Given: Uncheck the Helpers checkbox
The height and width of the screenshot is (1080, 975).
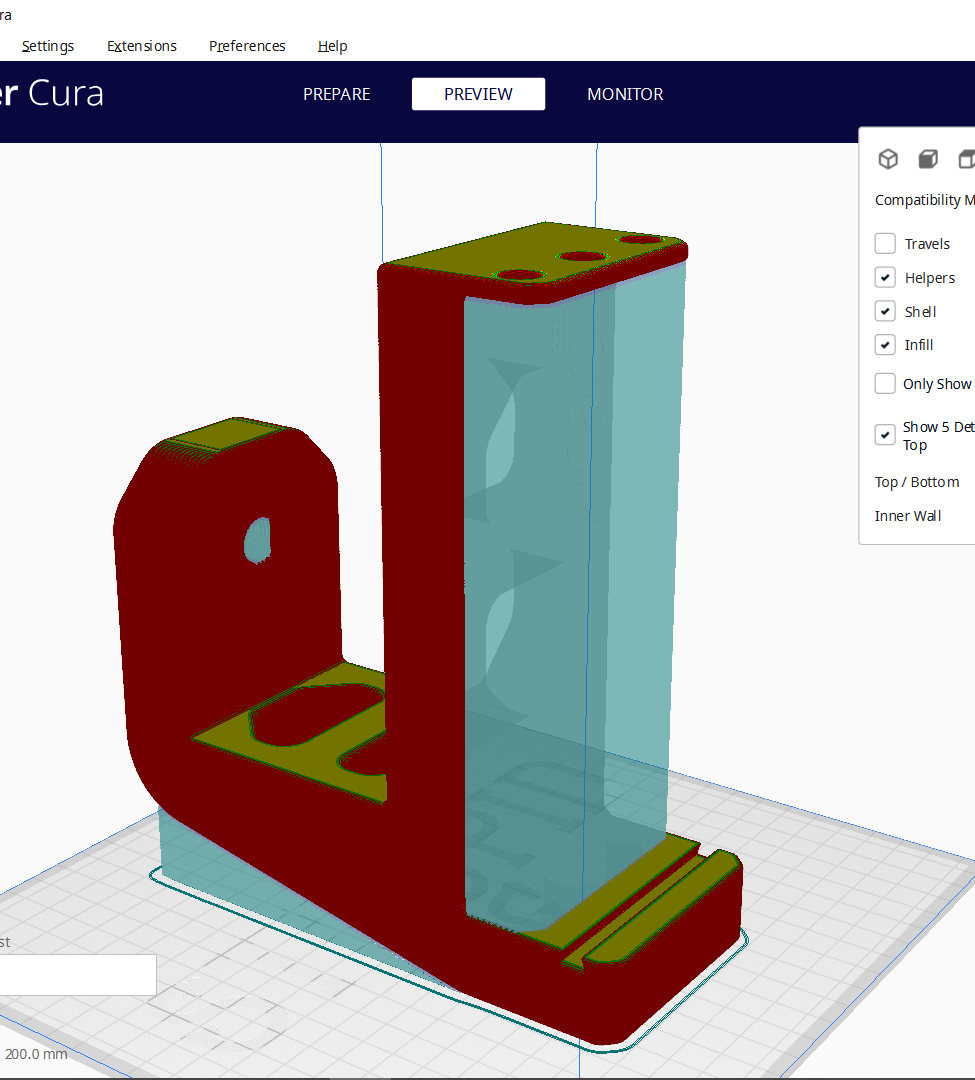Looking at the screenshot, I should [885, 278].
